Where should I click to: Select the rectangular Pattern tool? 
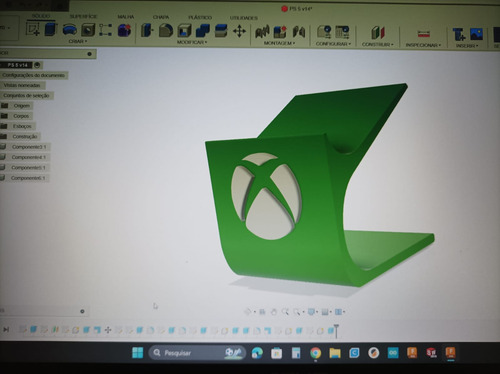(106, 30)
